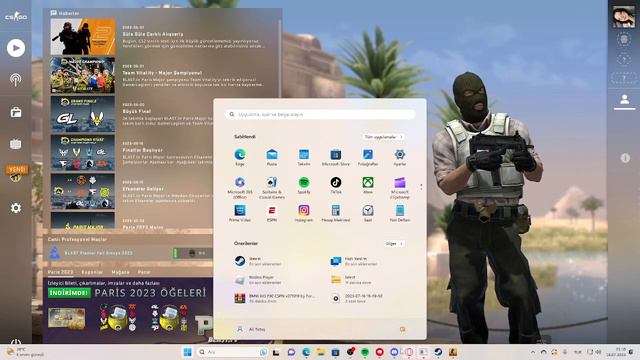Open Spotify from the taskbar
The width and height of the screenshot is (640, 360).
point(365,352)
